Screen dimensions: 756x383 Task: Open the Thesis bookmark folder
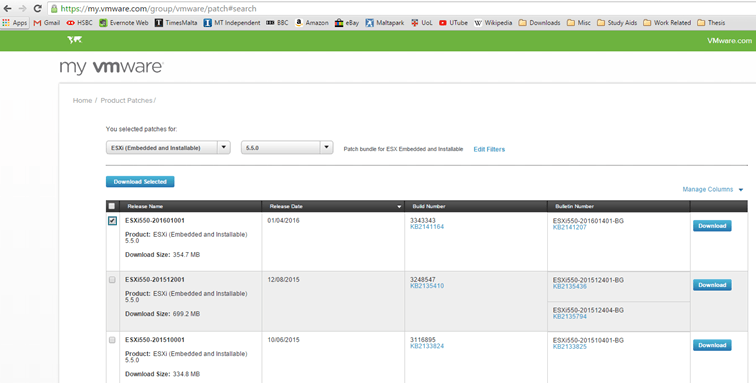pyautogui.click(x=711, y=23)
